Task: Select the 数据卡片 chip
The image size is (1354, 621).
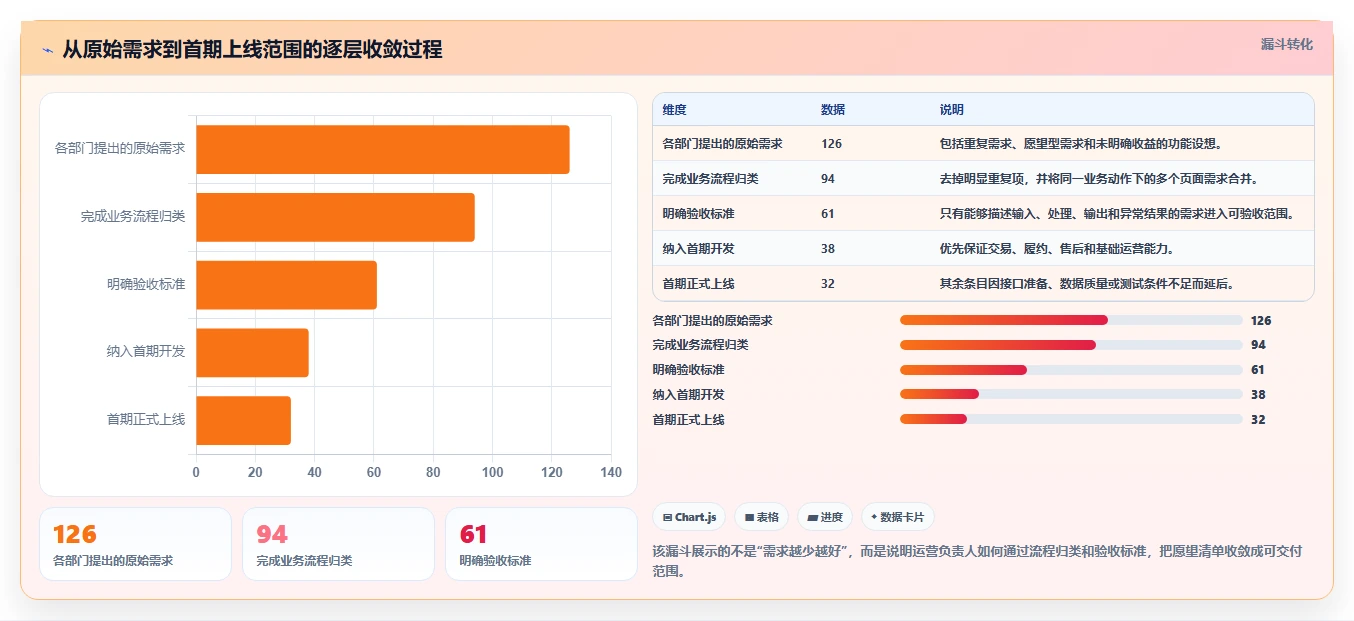Action: click(898, 517)
